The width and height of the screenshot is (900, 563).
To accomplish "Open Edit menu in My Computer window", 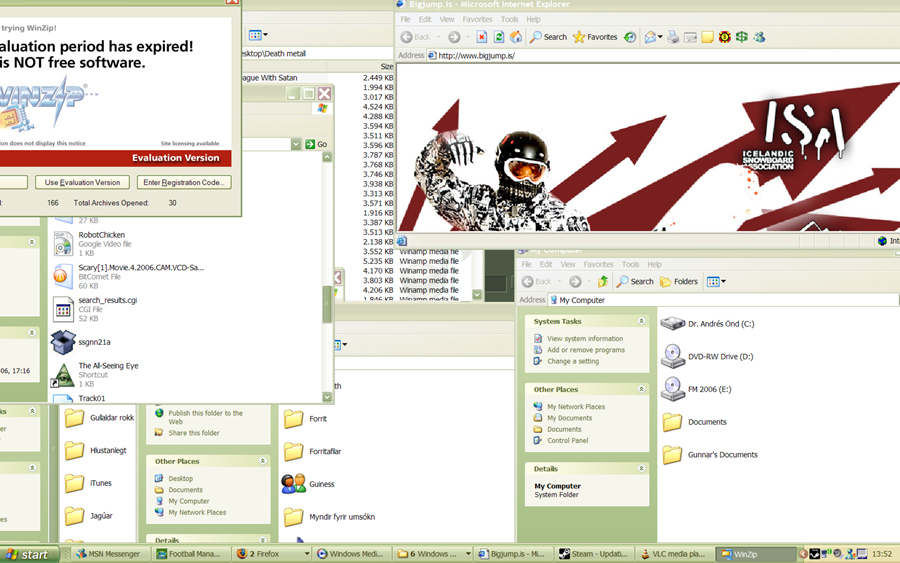I will (x=546, y=265).
